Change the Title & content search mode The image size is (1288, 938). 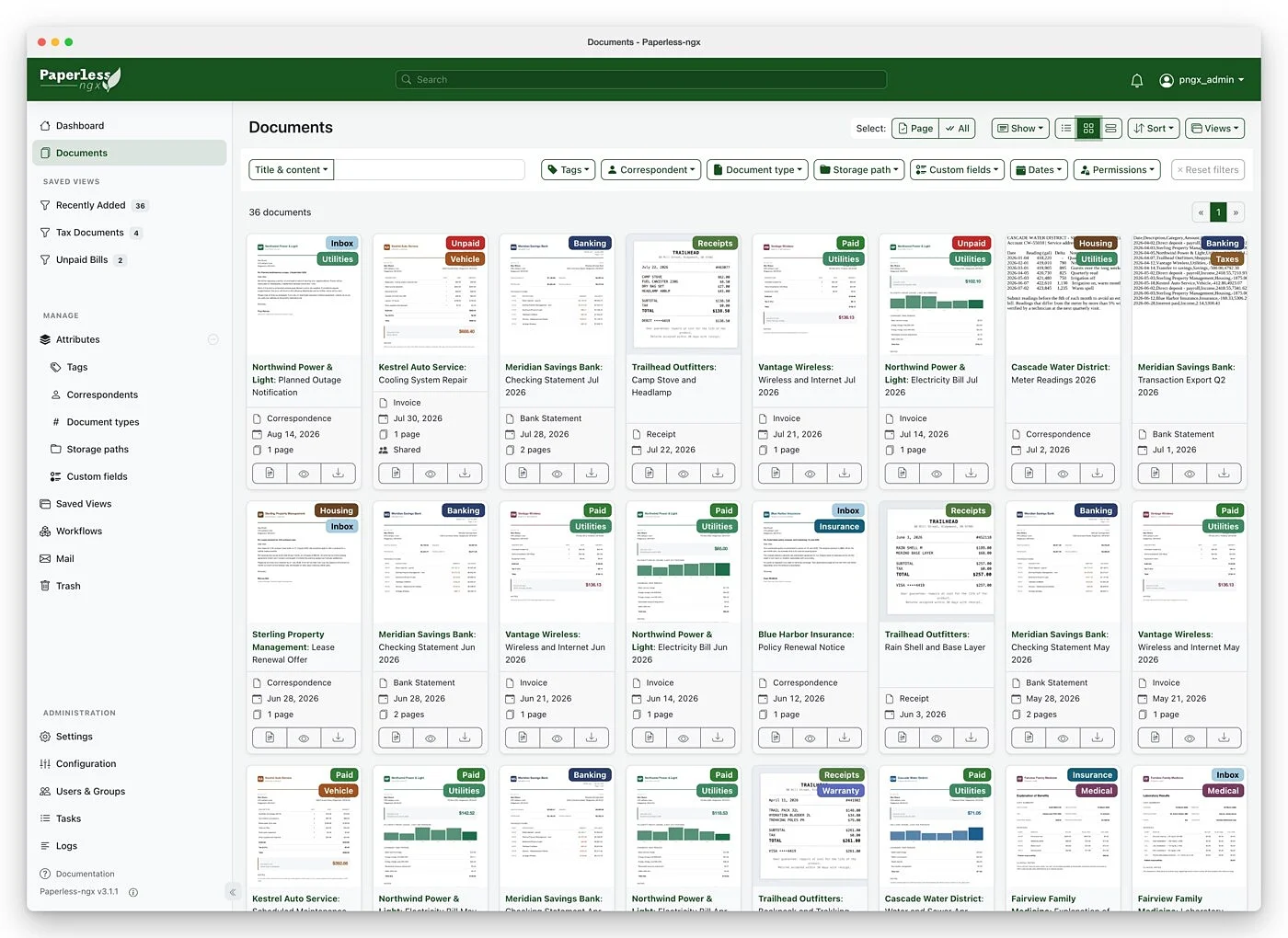(291, 170)
